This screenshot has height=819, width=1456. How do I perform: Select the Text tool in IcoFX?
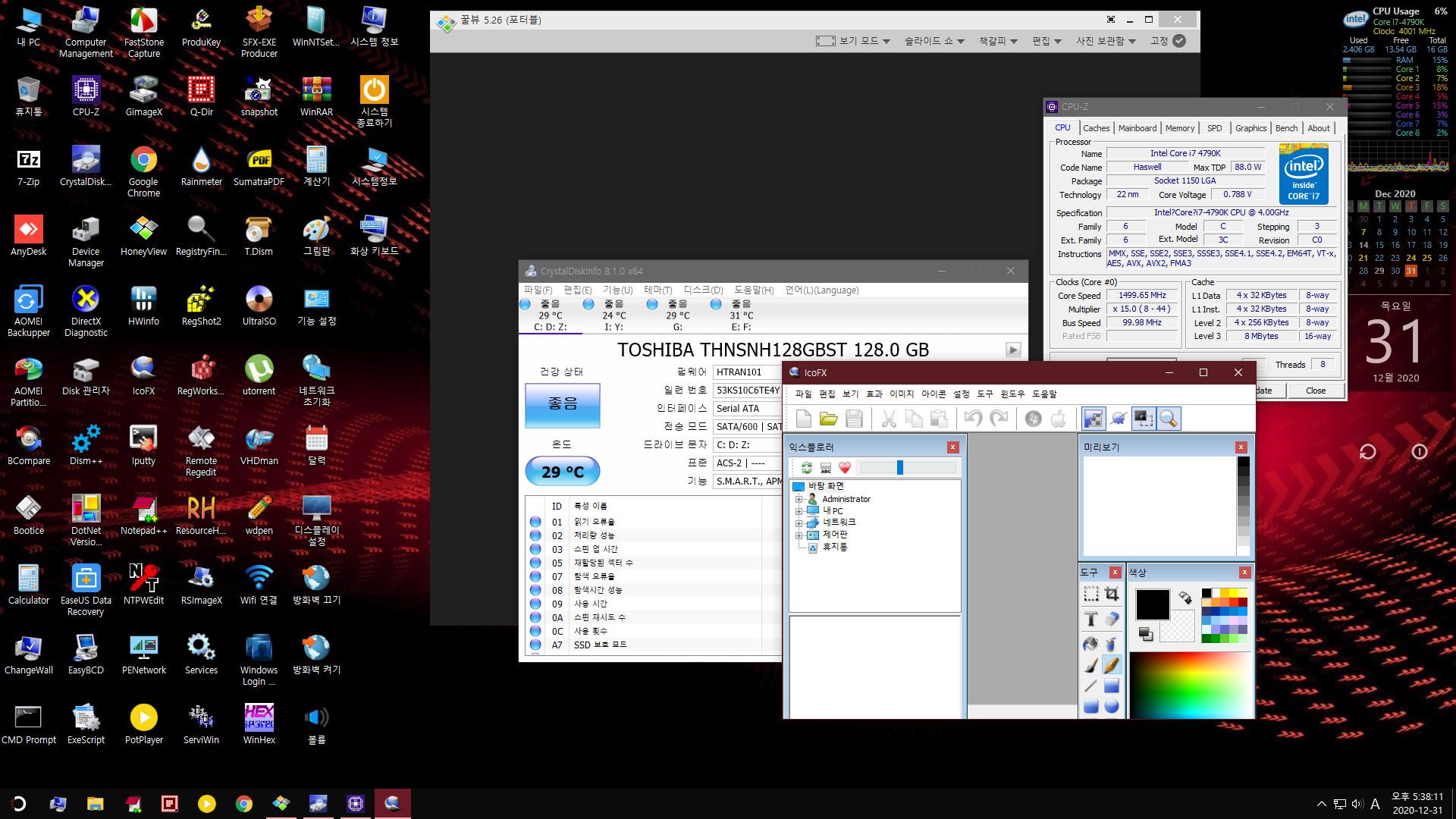[x=1090, y=619]
